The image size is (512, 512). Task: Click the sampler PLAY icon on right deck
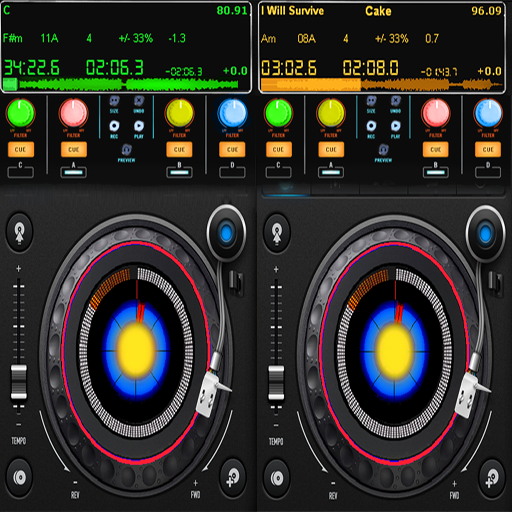(x=396, y=126)
